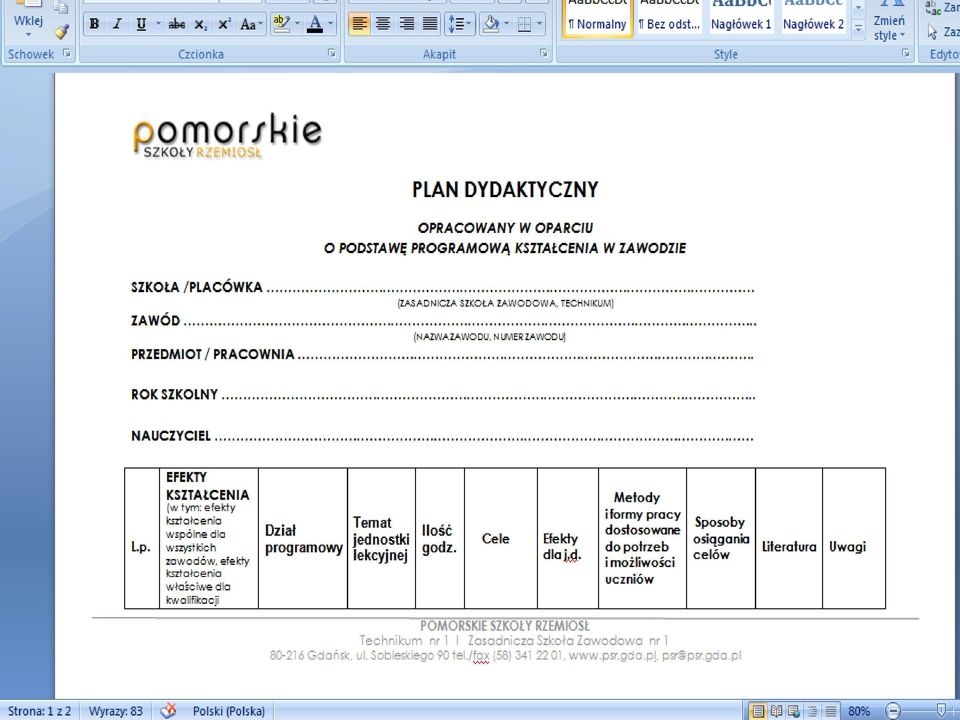Click the shading paint bucket icon
This screenshot has width=960, height=720.
(x=490, y=24)
